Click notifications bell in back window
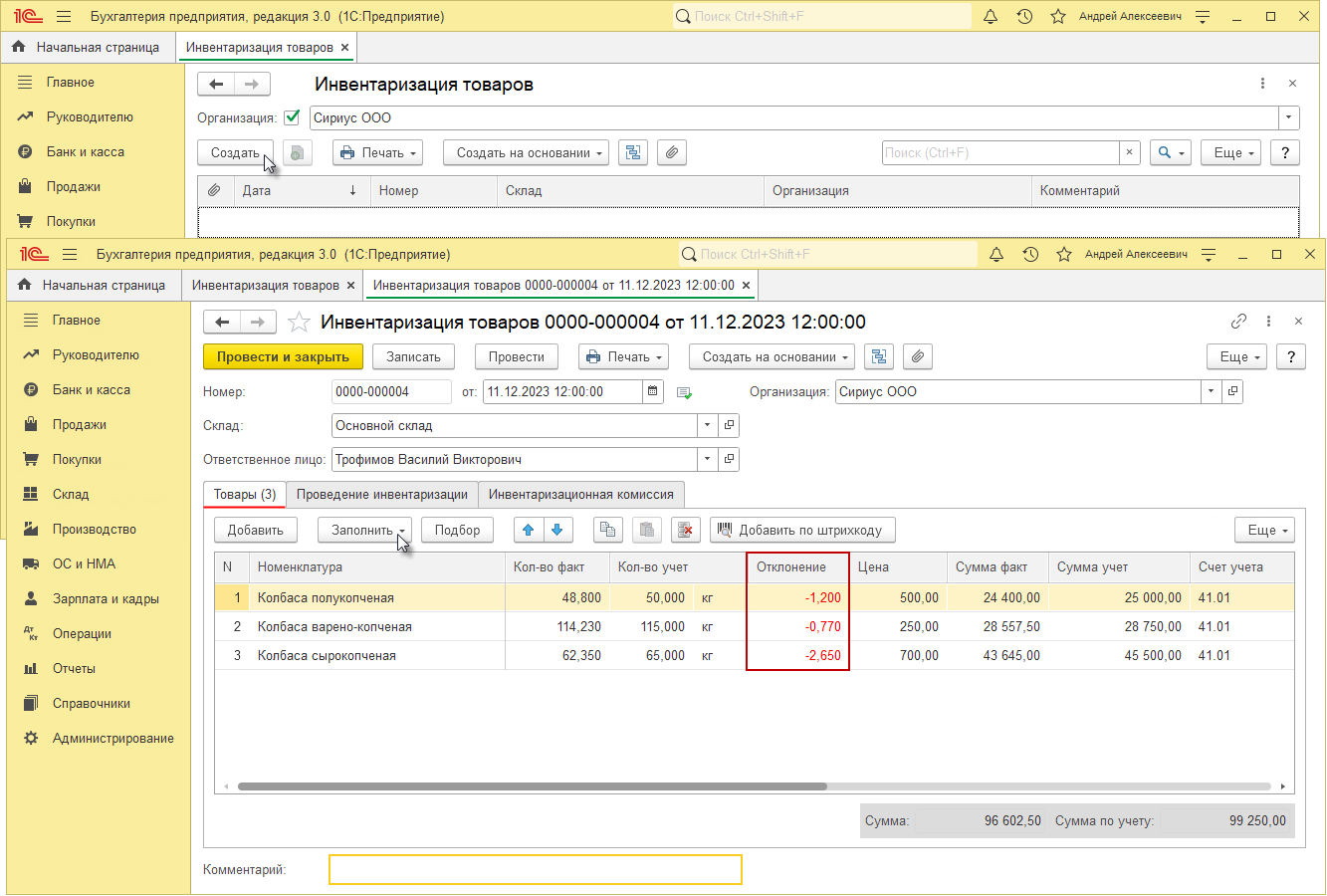 click(x=991, y=17)
